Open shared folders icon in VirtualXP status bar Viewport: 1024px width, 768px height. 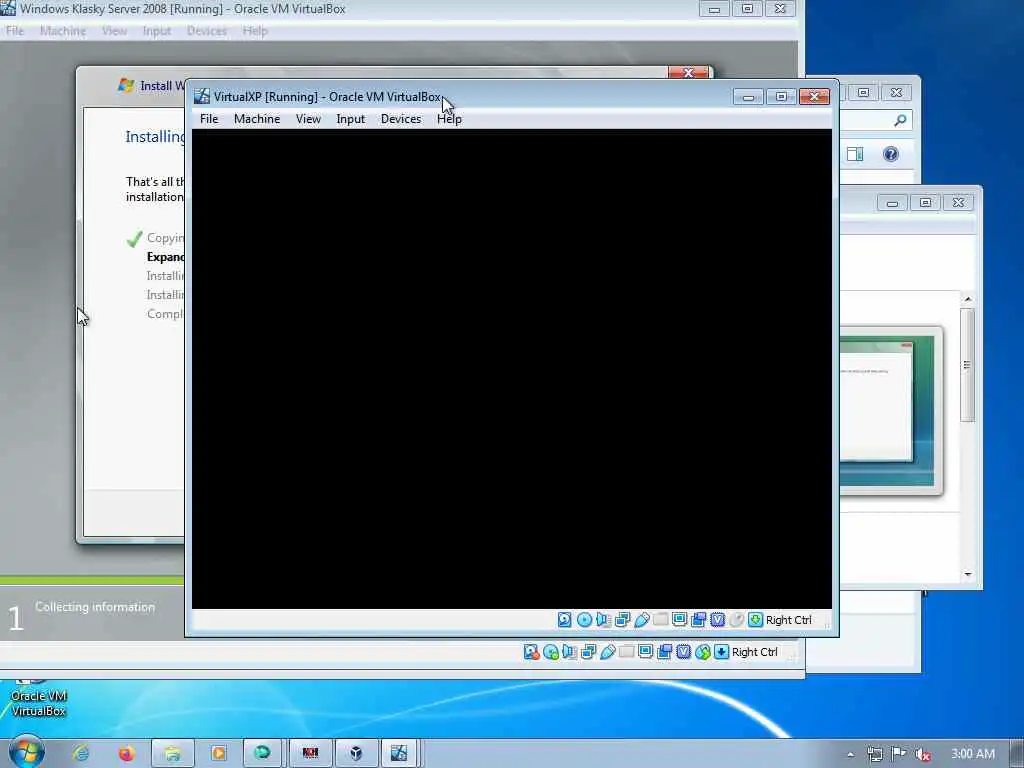[660, 619]
